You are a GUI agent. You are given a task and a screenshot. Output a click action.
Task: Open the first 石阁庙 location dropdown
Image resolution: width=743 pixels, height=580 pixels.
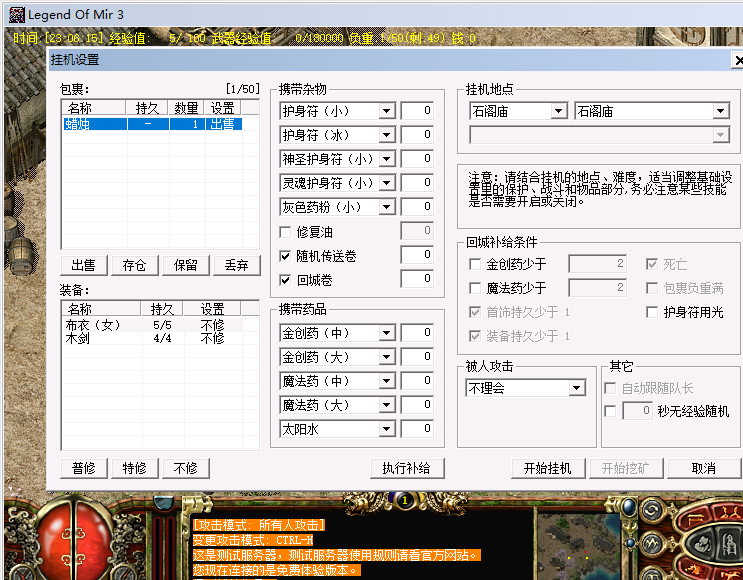(518, 111)
